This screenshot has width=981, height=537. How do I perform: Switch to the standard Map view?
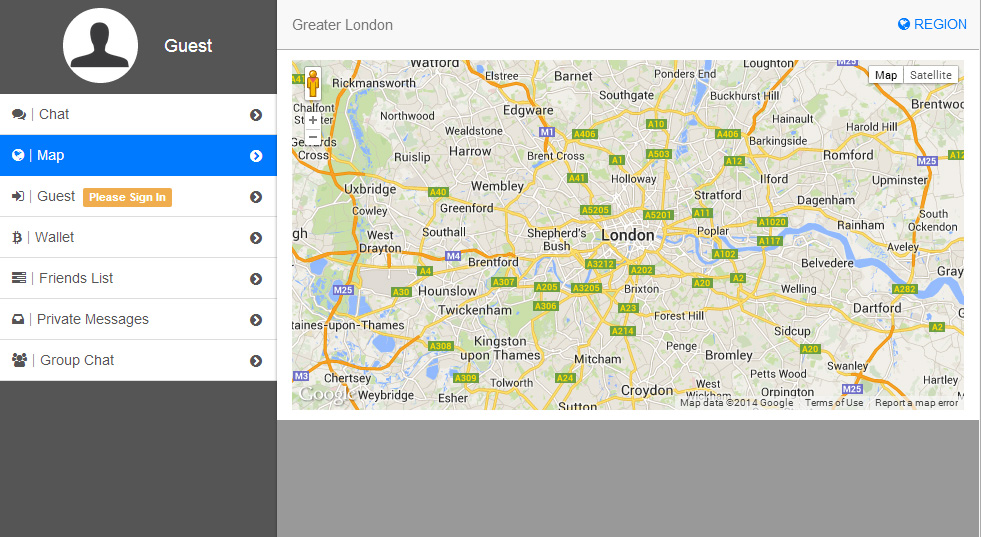point(886,75)
